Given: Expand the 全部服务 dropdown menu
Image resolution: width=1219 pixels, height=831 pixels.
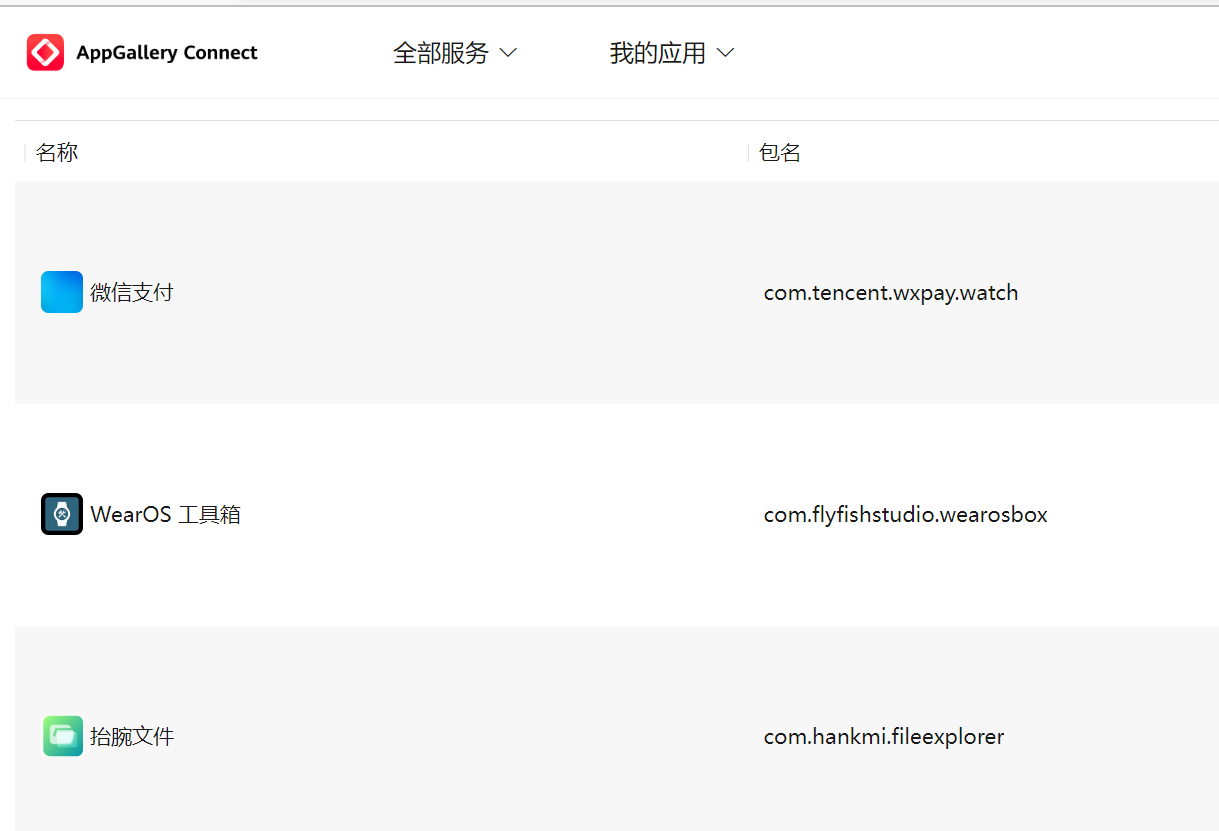Looking at the screenshot, I should click(455, 53).
